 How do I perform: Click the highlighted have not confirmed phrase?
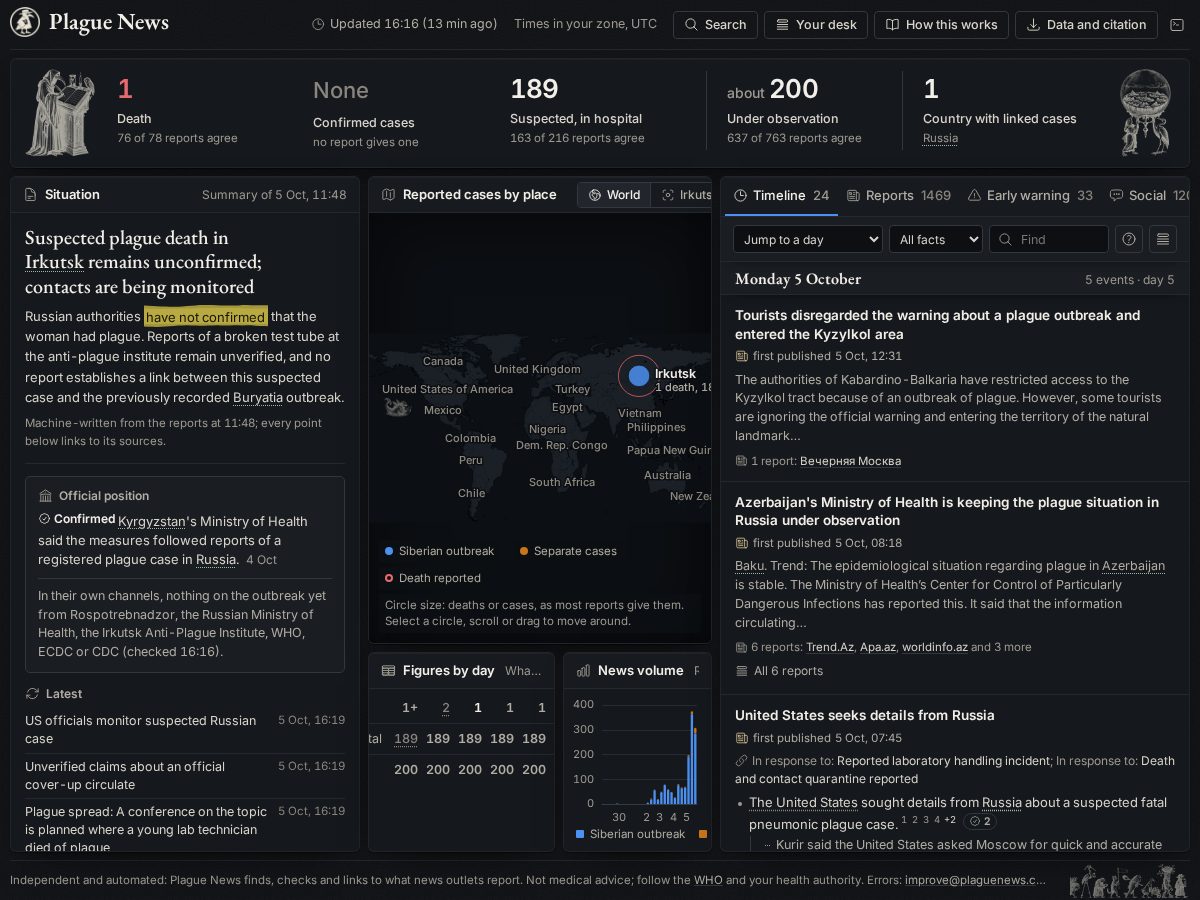pyautogui.click(x=206, y=317)
